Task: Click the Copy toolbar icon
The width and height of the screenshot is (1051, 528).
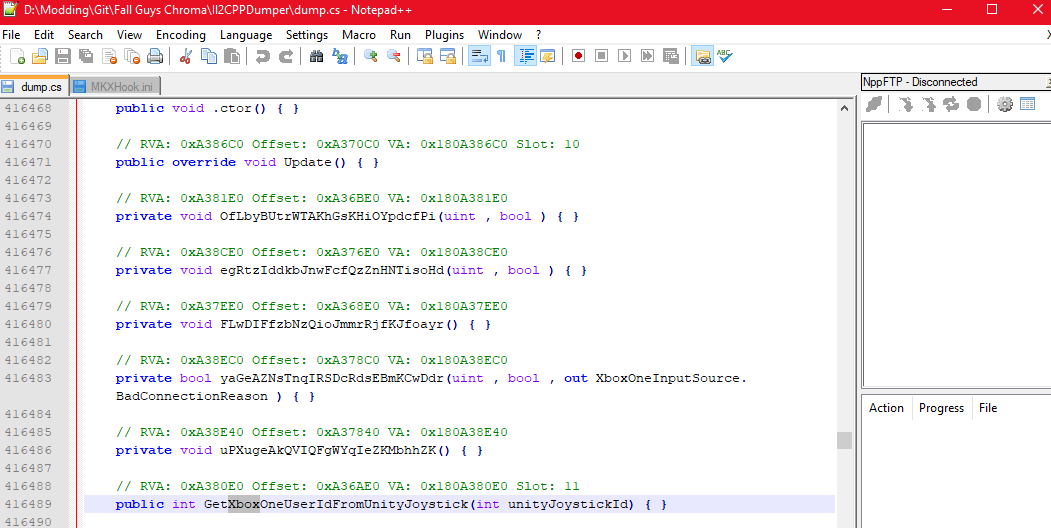Action: (x=209, y=57)
